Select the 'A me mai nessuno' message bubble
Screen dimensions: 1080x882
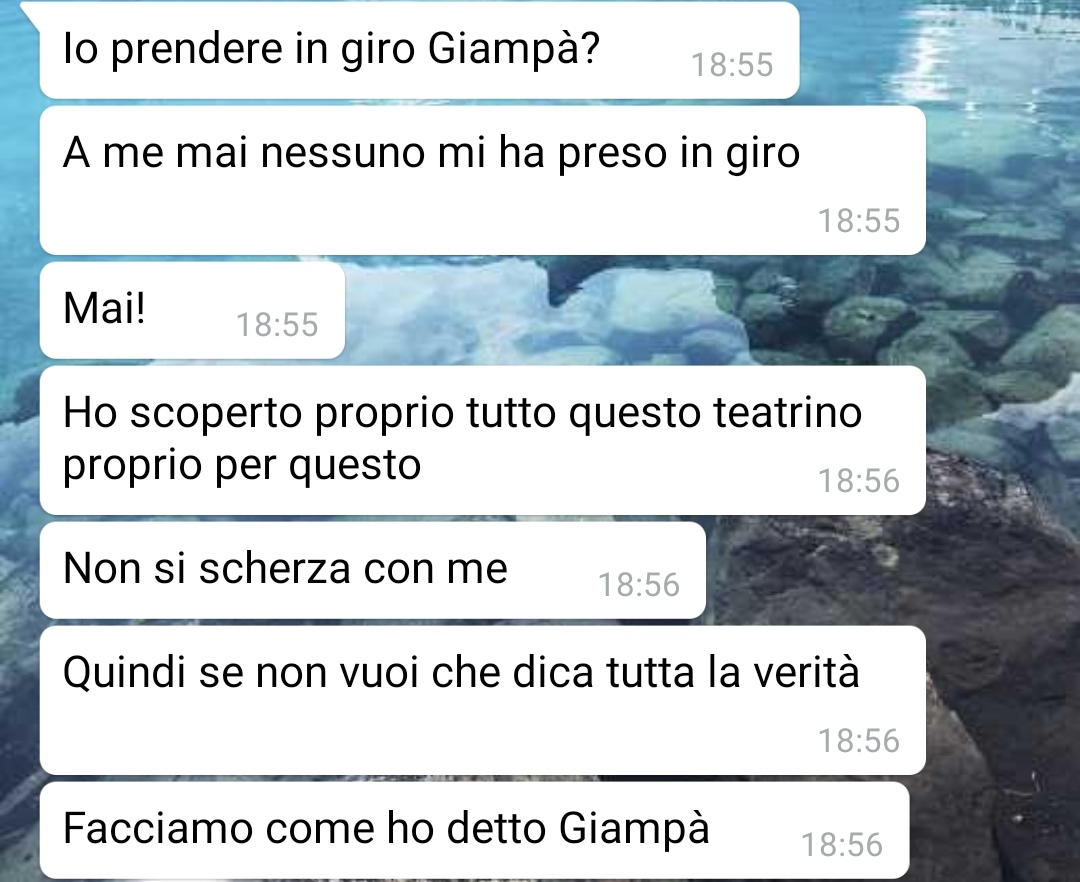482,180
